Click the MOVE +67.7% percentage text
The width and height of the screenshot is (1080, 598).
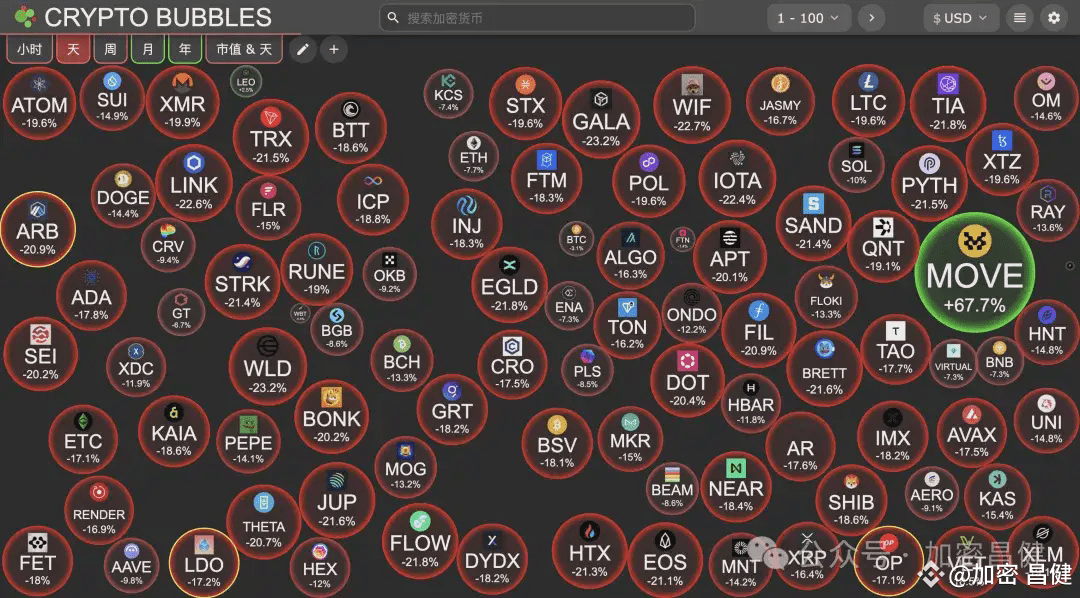point(975,306)
